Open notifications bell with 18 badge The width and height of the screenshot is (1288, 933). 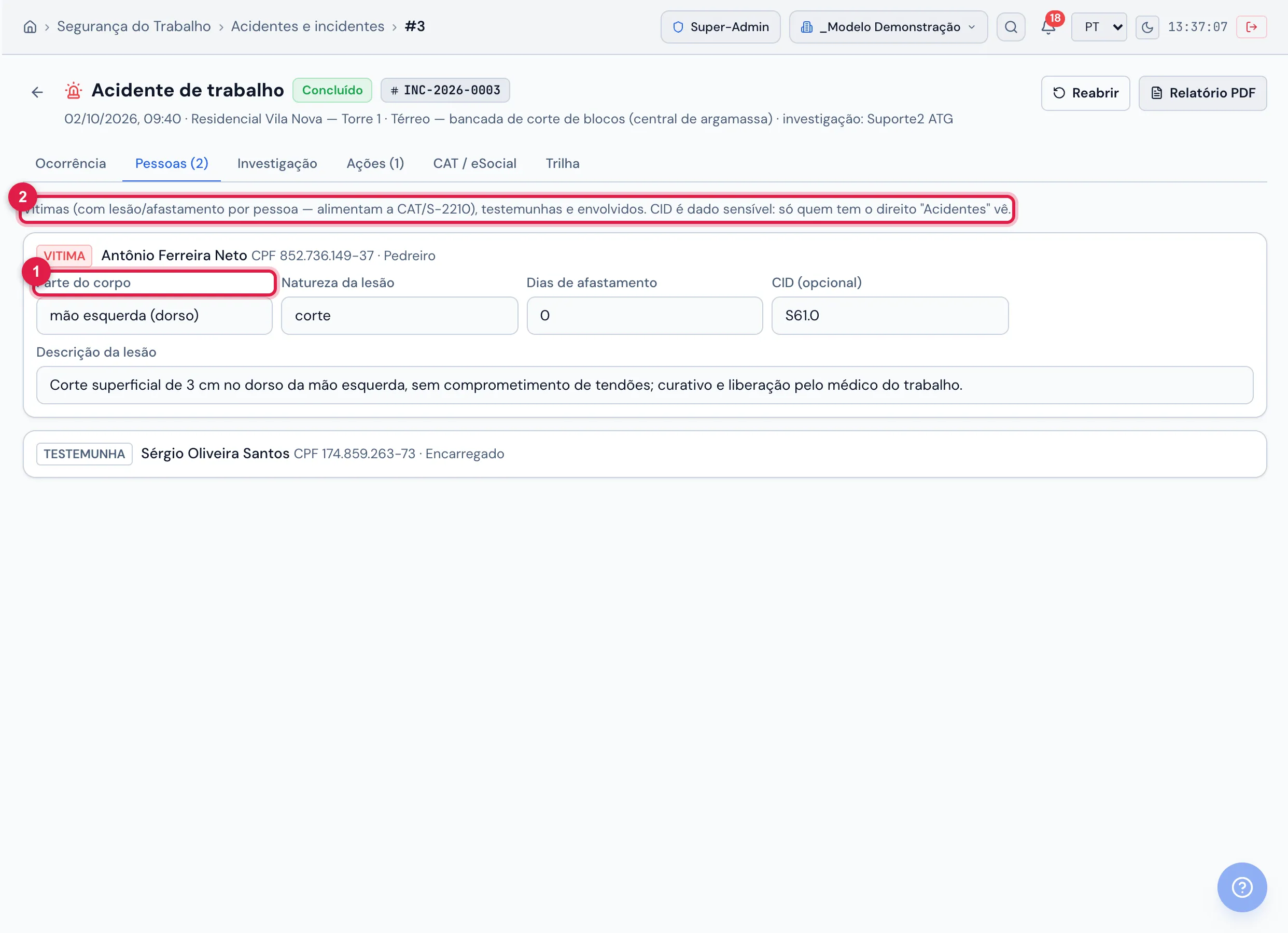(x=1048, y=26)
